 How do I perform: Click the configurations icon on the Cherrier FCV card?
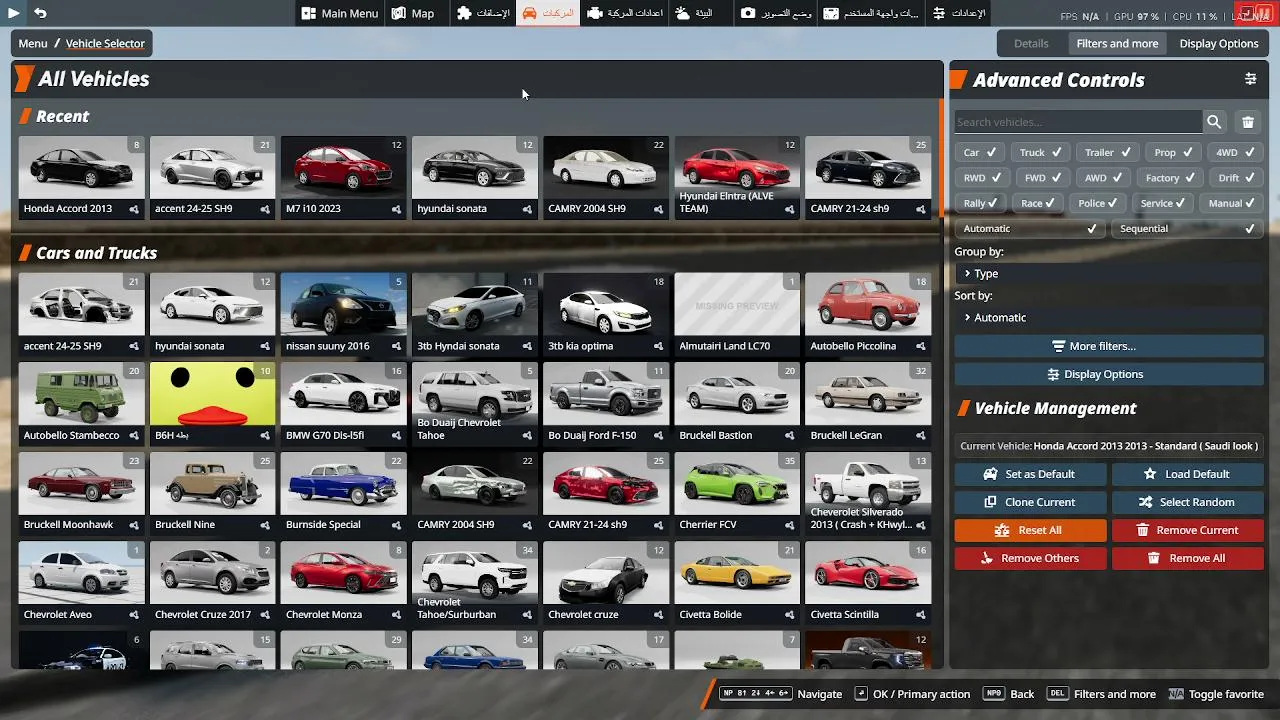(789, 525)
